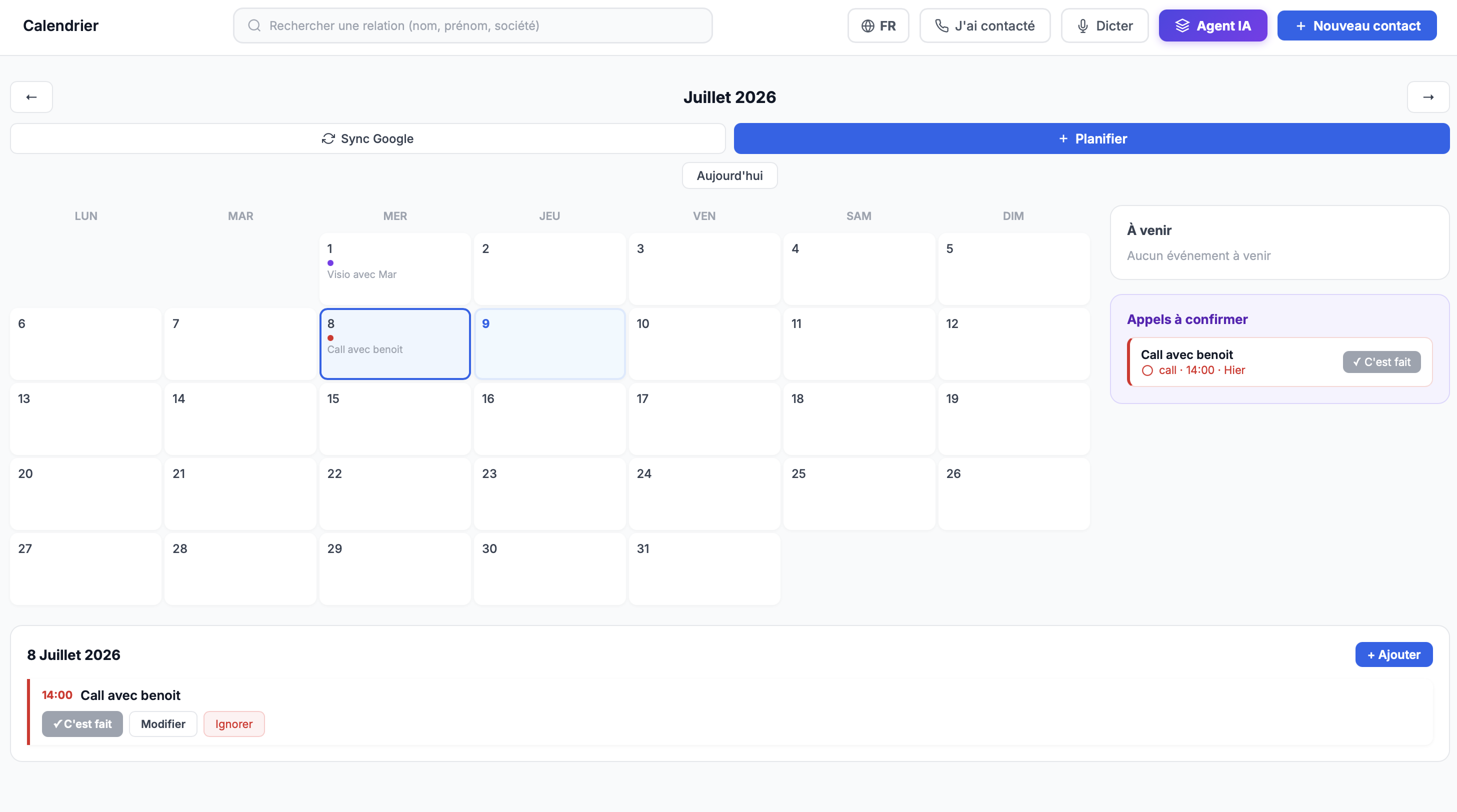Image resolution: width=1457 pixels, height=812 pixels.
Task: Select July 27 calendar cell
Action: [86, 569]
